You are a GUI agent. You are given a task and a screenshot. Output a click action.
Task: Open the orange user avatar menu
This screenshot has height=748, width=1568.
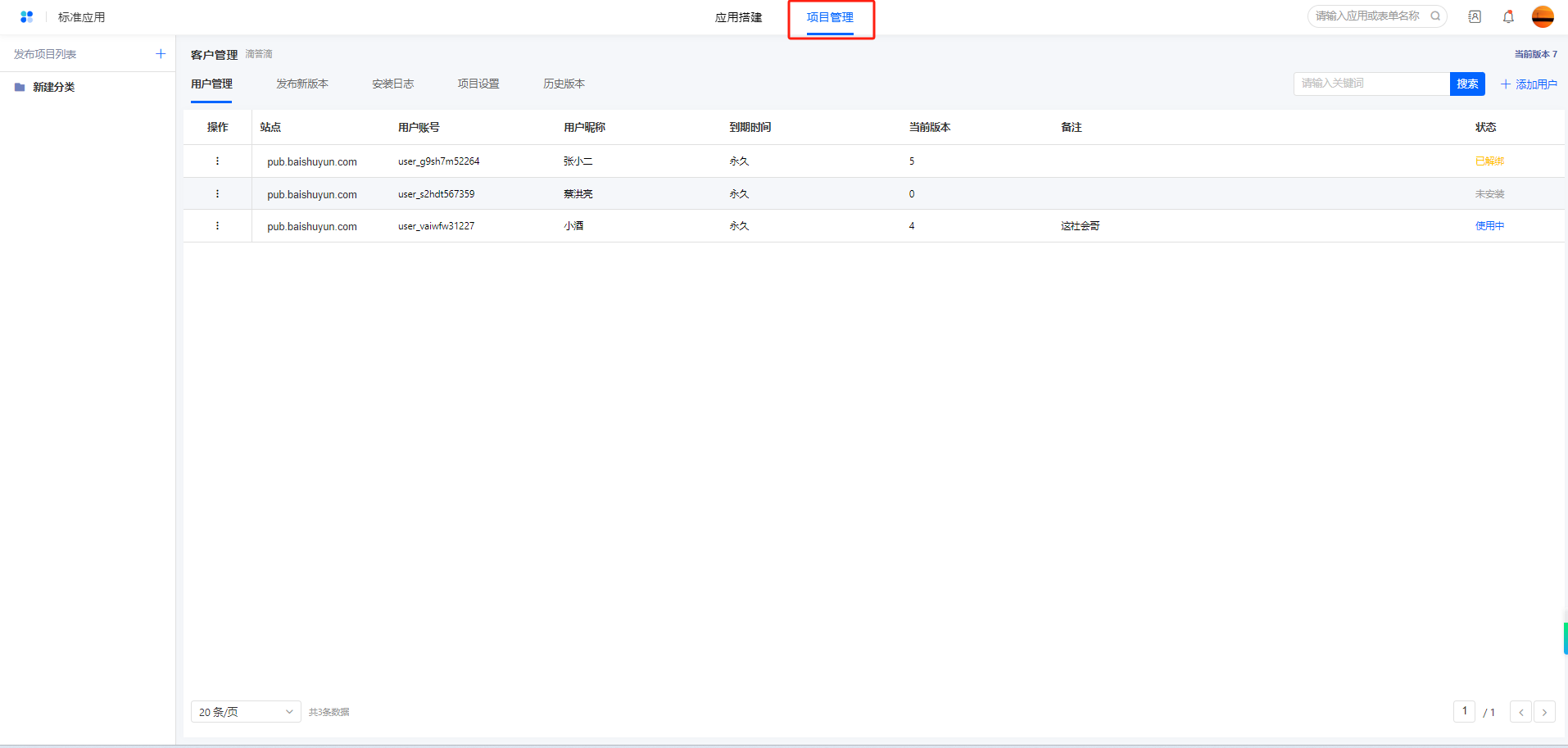(1543, 16)
